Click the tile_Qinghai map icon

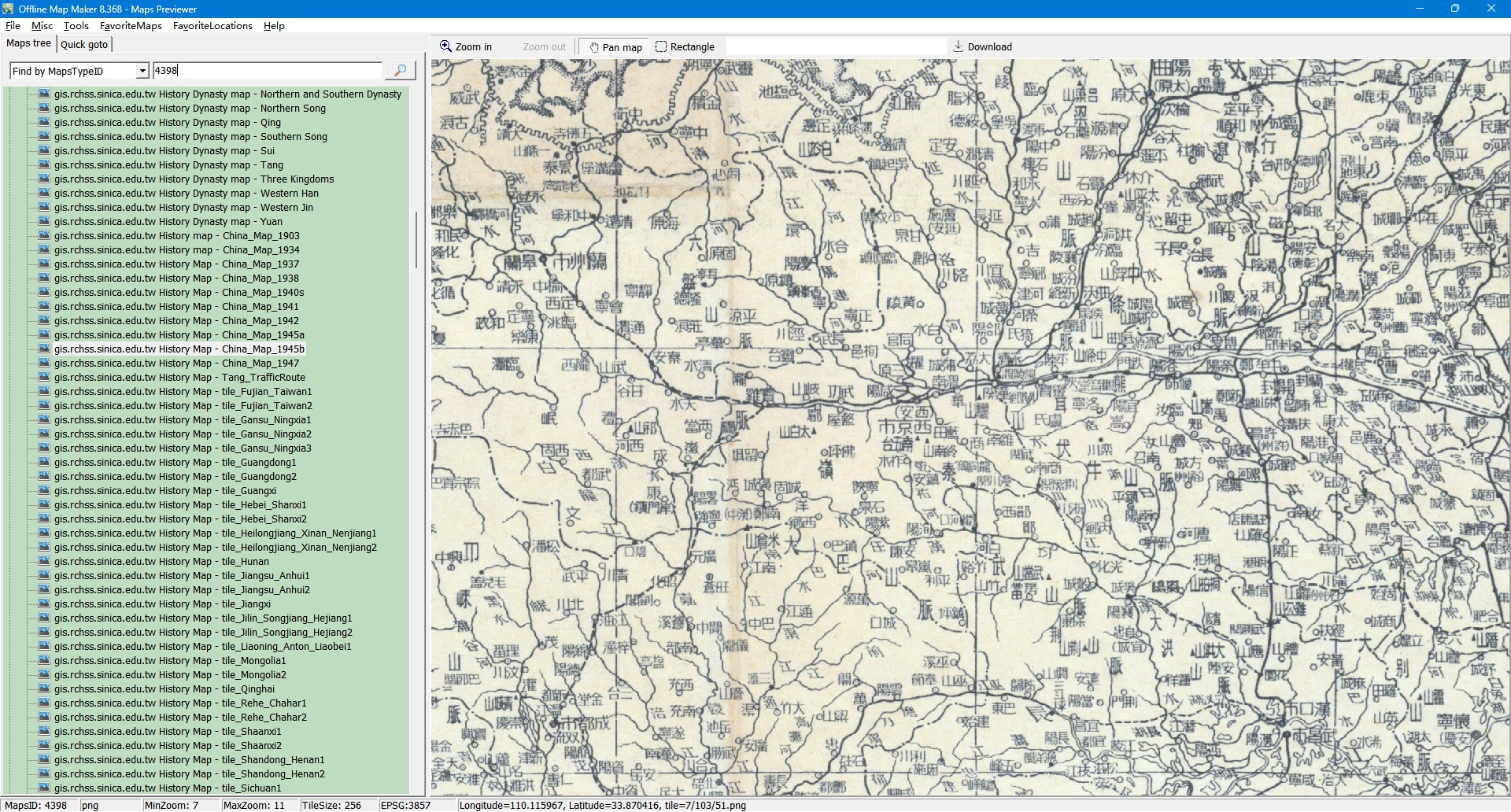click(44, 688)
